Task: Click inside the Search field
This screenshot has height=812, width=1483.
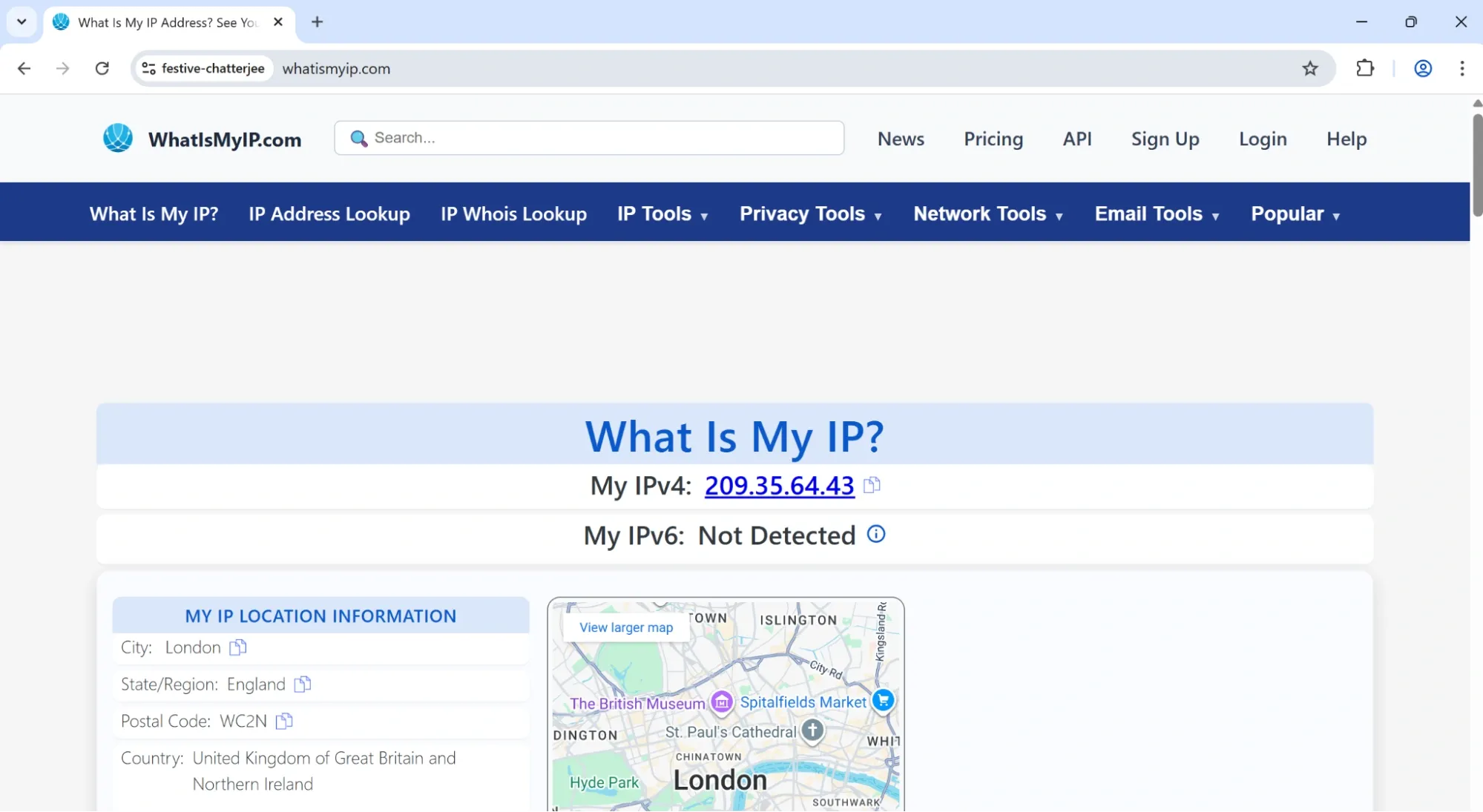Action: tap(586, 138)
